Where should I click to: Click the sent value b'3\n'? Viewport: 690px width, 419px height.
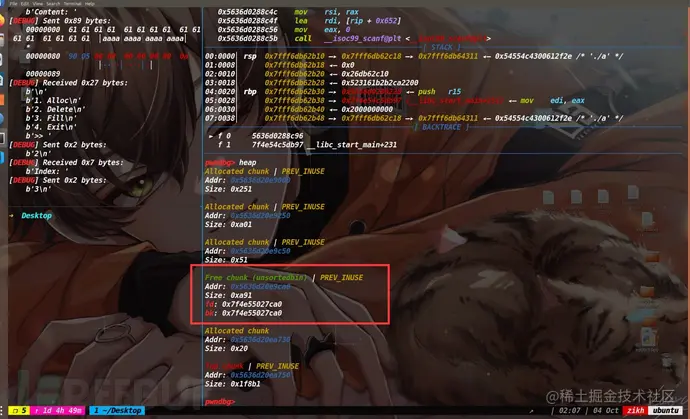pyautogui.click(x=38, y=189)
